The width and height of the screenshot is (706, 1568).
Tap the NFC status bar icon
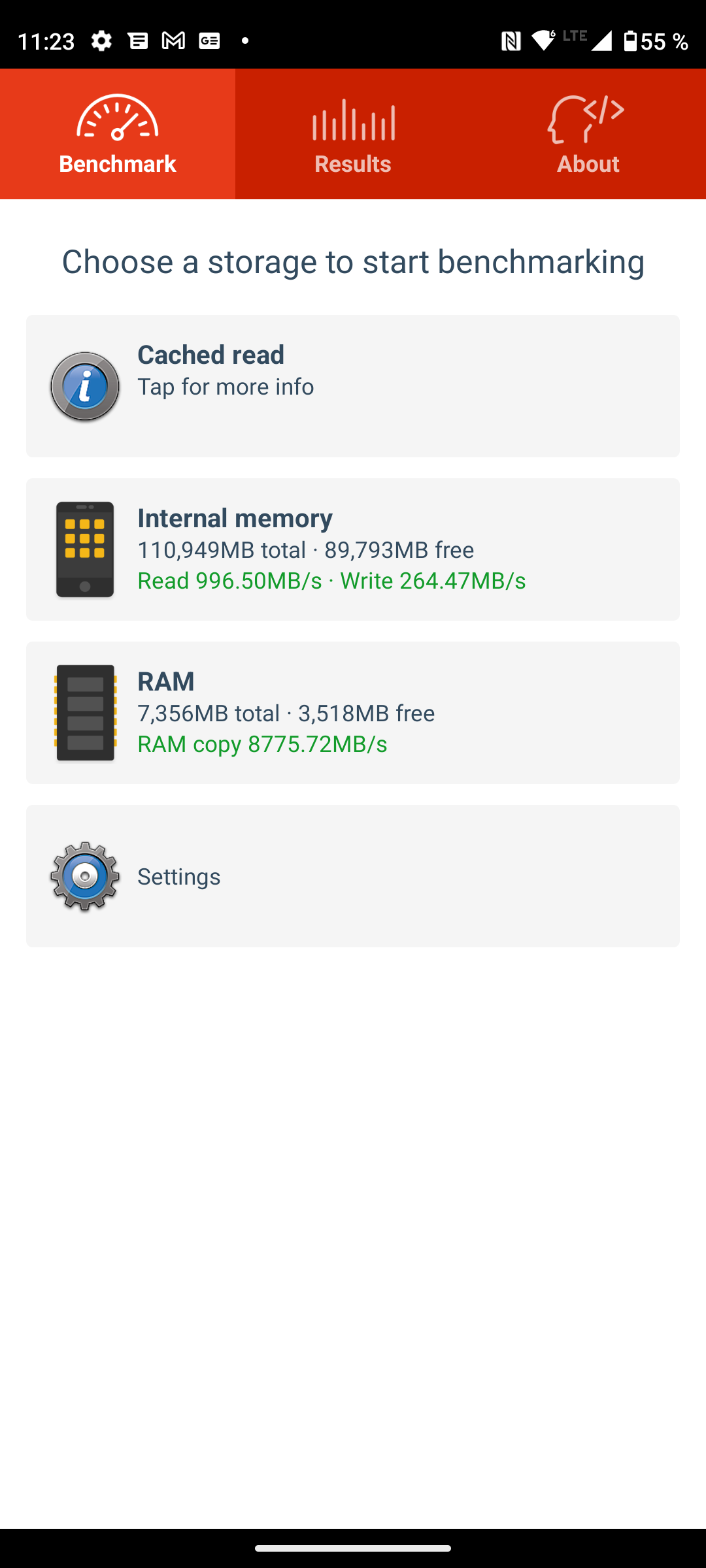[511, 41]
